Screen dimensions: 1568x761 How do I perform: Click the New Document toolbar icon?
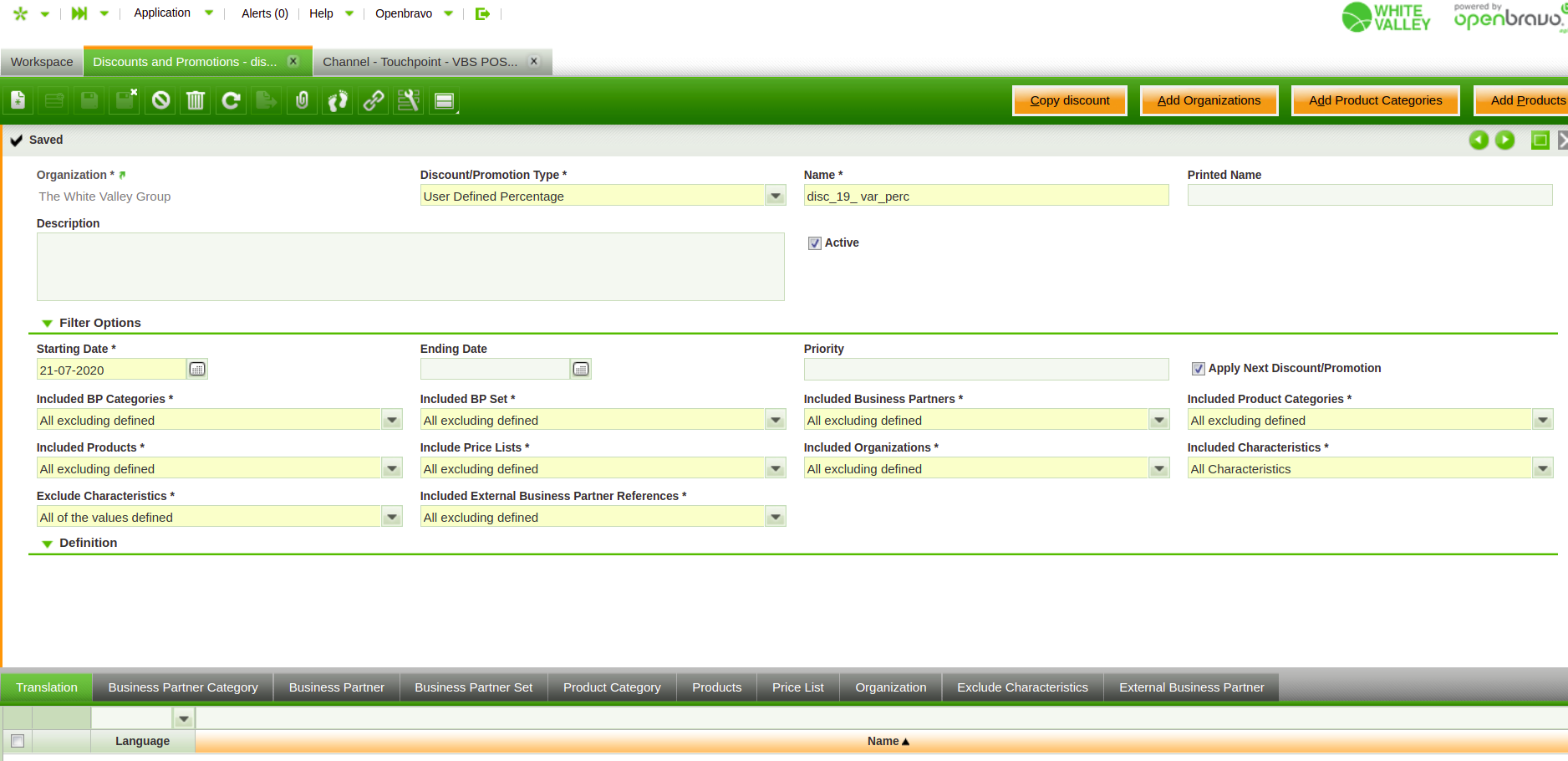[x=18, y=101]
